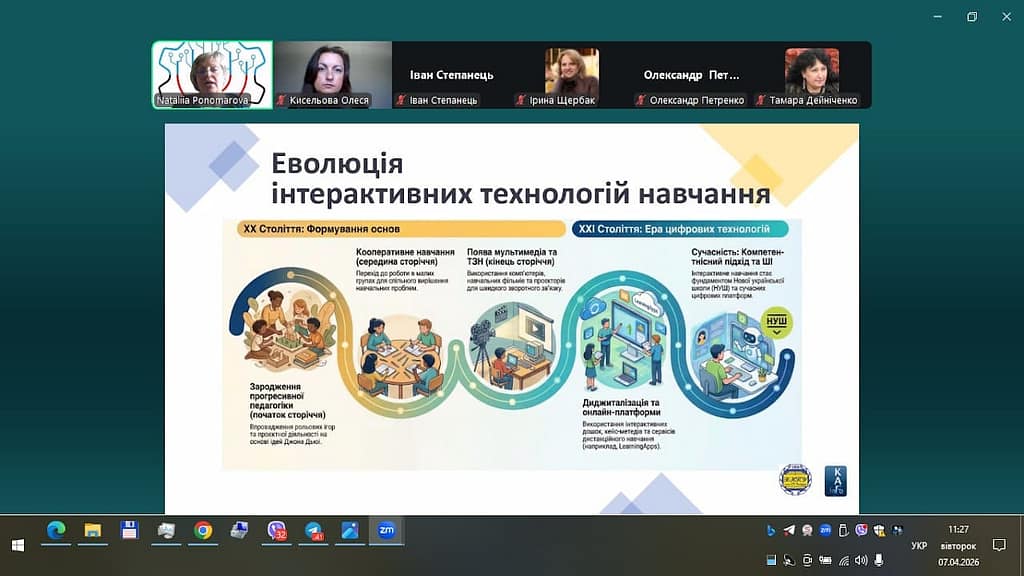Click the floppy disk taskbar icon
The height and width of the screenshot is (576, 1024).
(129, 531)
